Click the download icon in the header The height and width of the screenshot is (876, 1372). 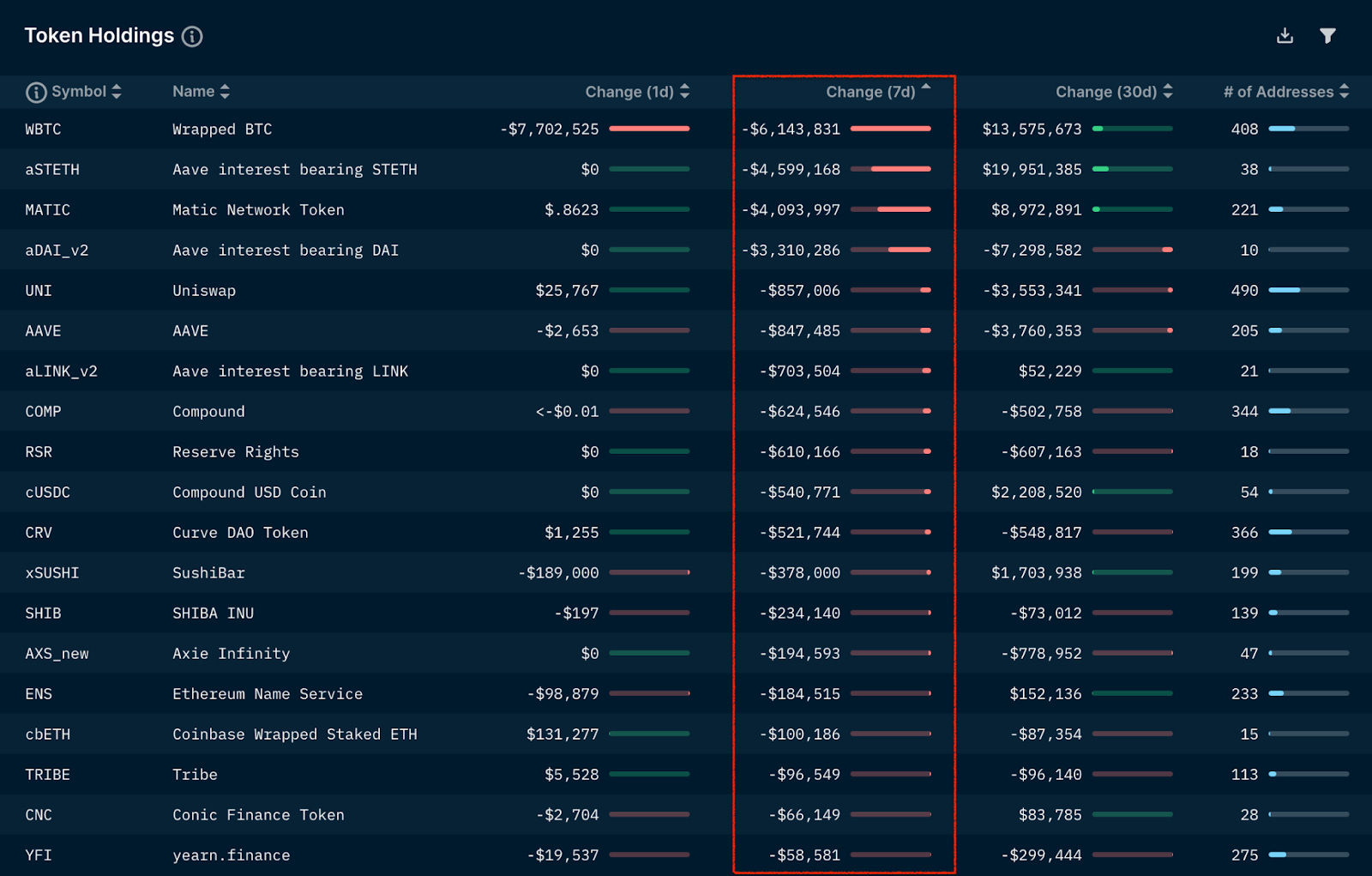point(1285,35)
